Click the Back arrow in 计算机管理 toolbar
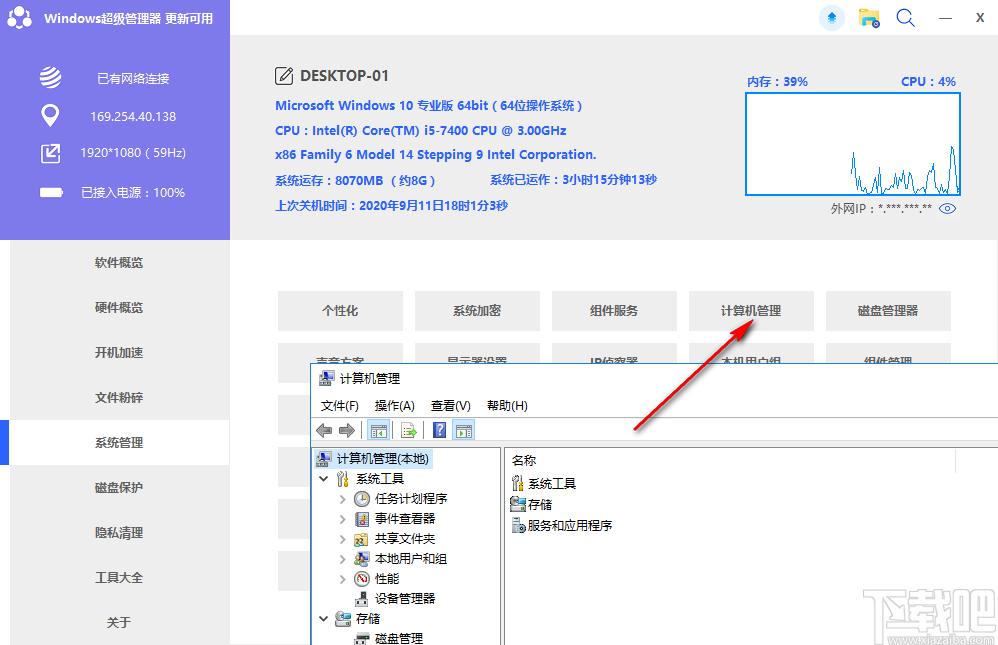The width and height of the screenshot is (998, 645). pyautogui.click(x=324, y=431)
